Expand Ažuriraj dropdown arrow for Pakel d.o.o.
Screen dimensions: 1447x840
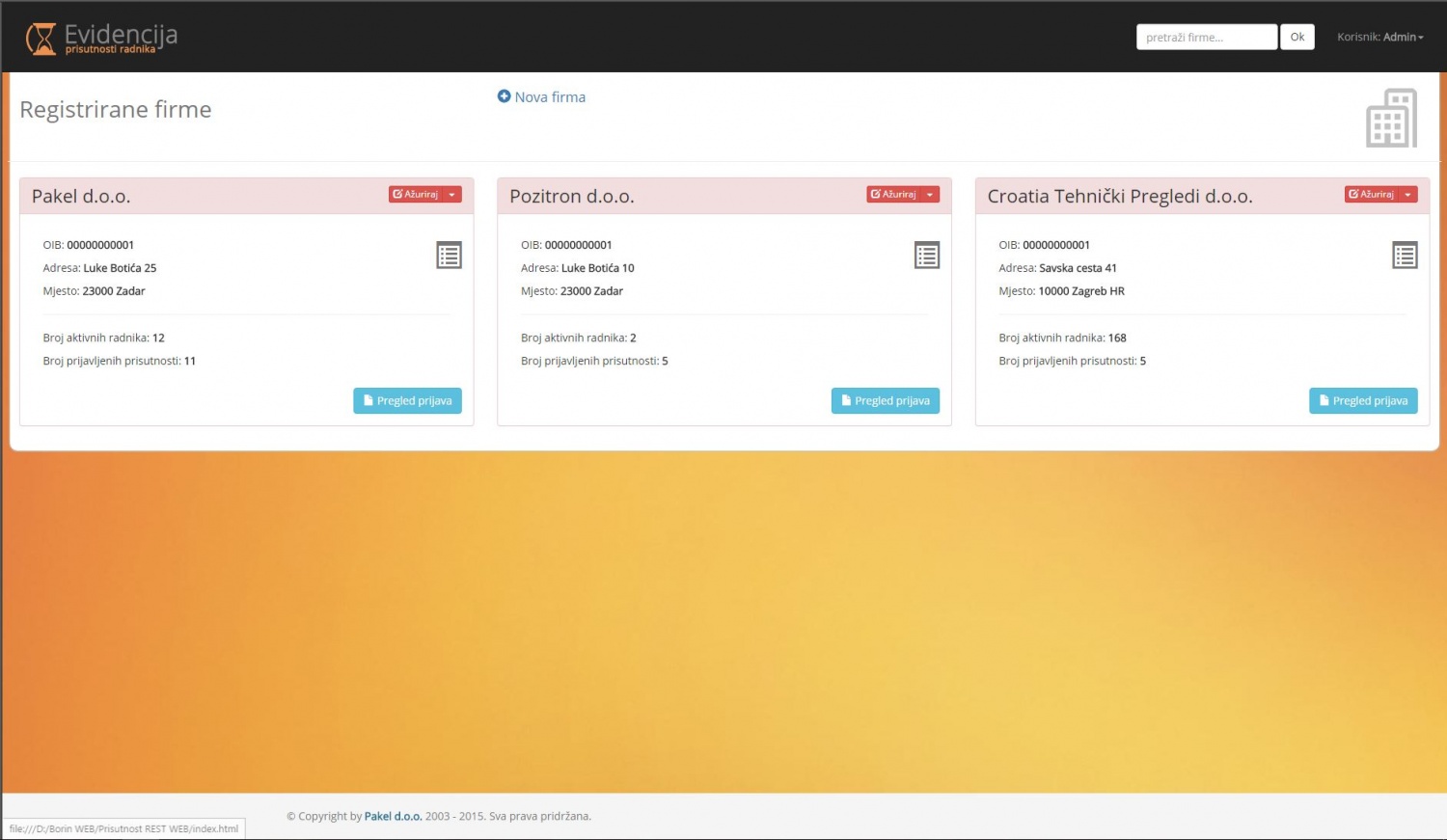point(452,195)
